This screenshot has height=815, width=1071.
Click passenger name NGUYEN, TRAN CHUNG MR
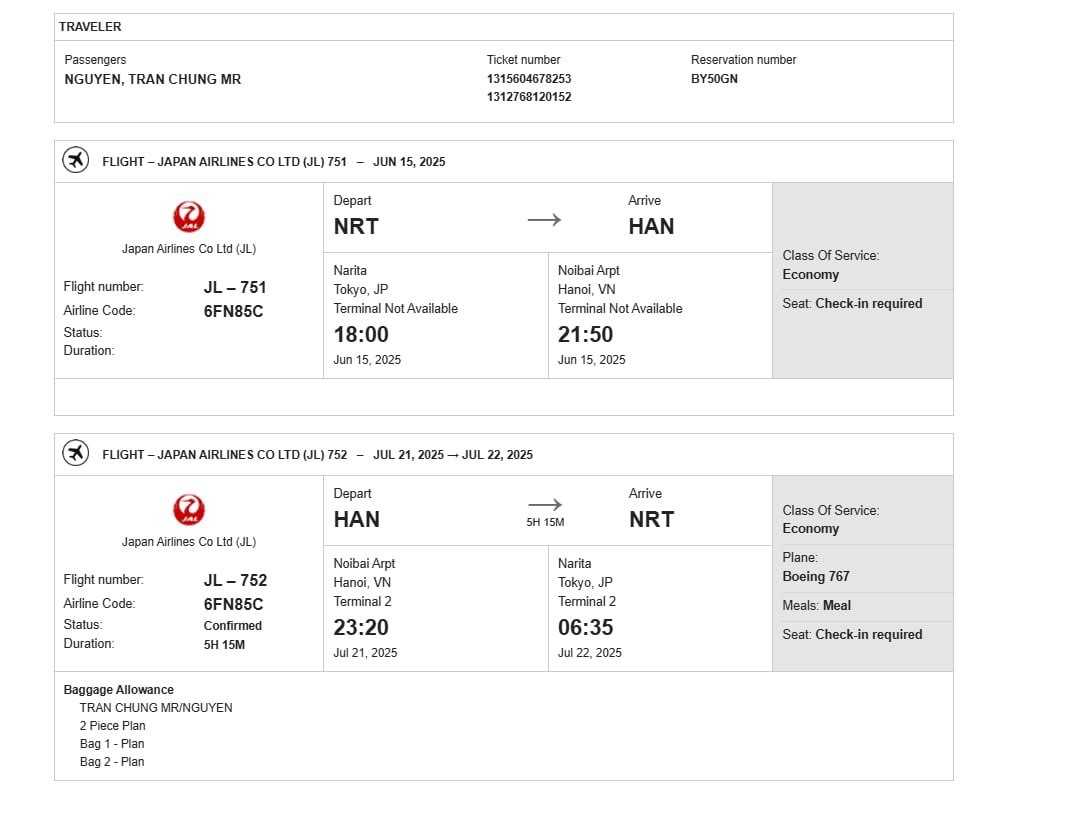153,79
